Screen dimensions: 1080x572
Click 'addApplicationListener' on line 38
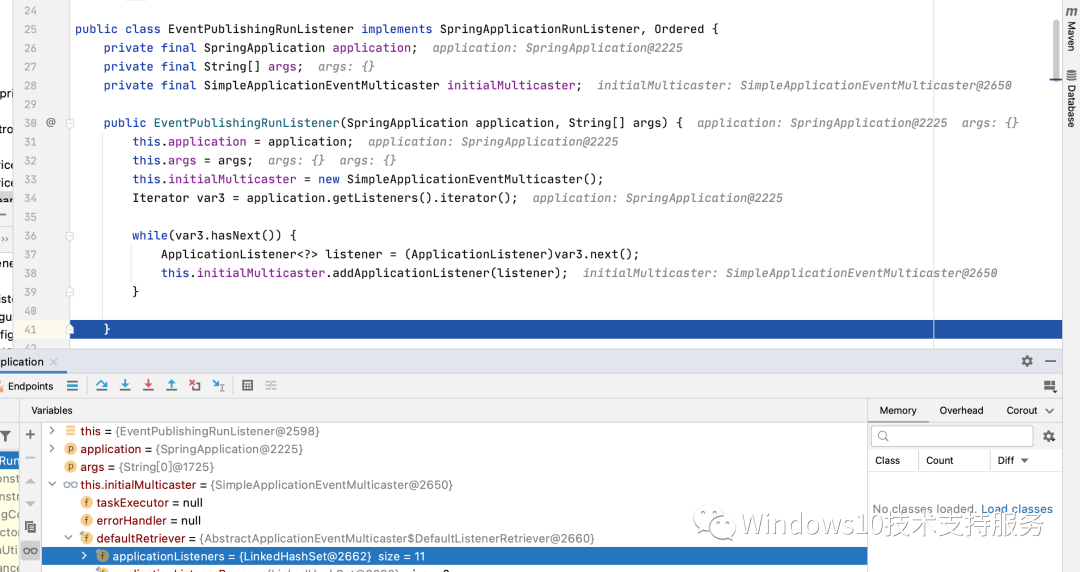point(411,273)
